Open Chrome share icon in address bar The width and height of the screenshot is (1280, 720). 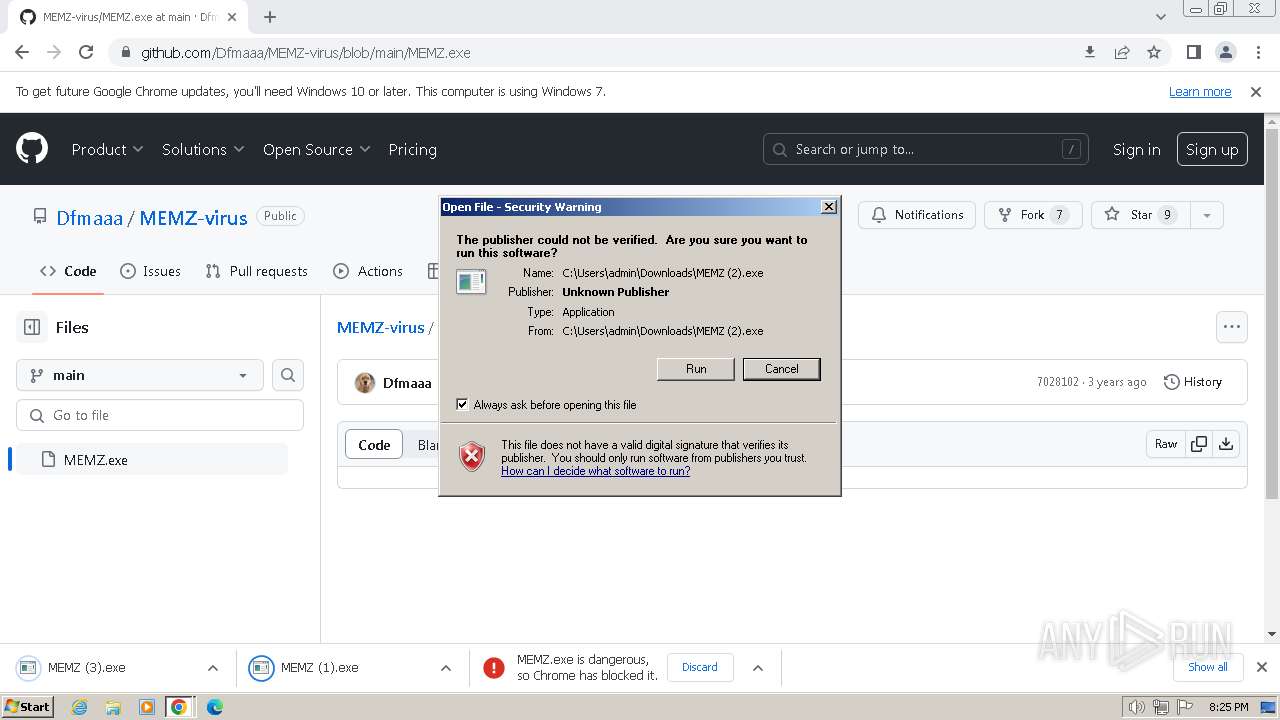point(1122,52)
